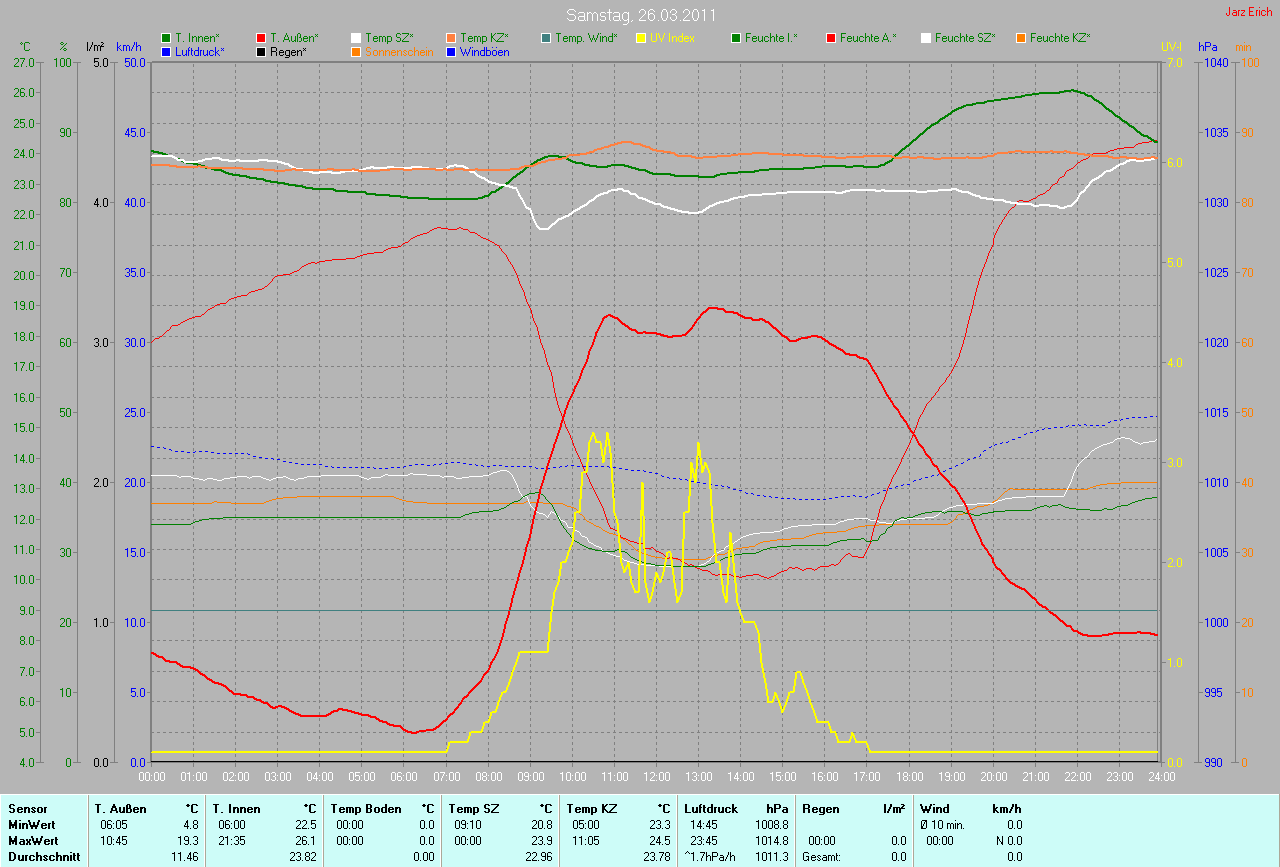
Task: Click the 12:00 time axis label
Action: pos(656,776)
